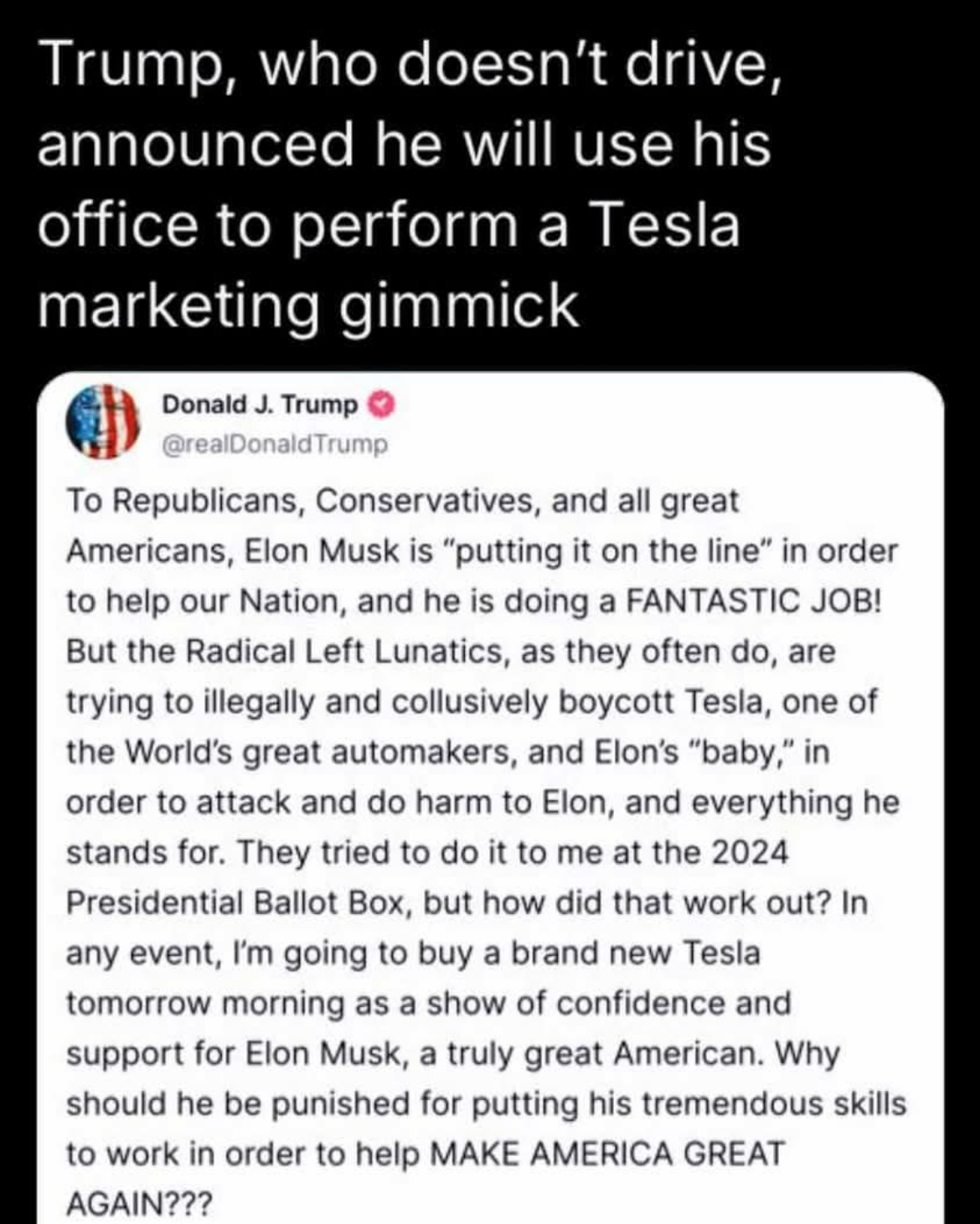
Task: Open the @realDonaldTrump handle
Action: (275, 444)
